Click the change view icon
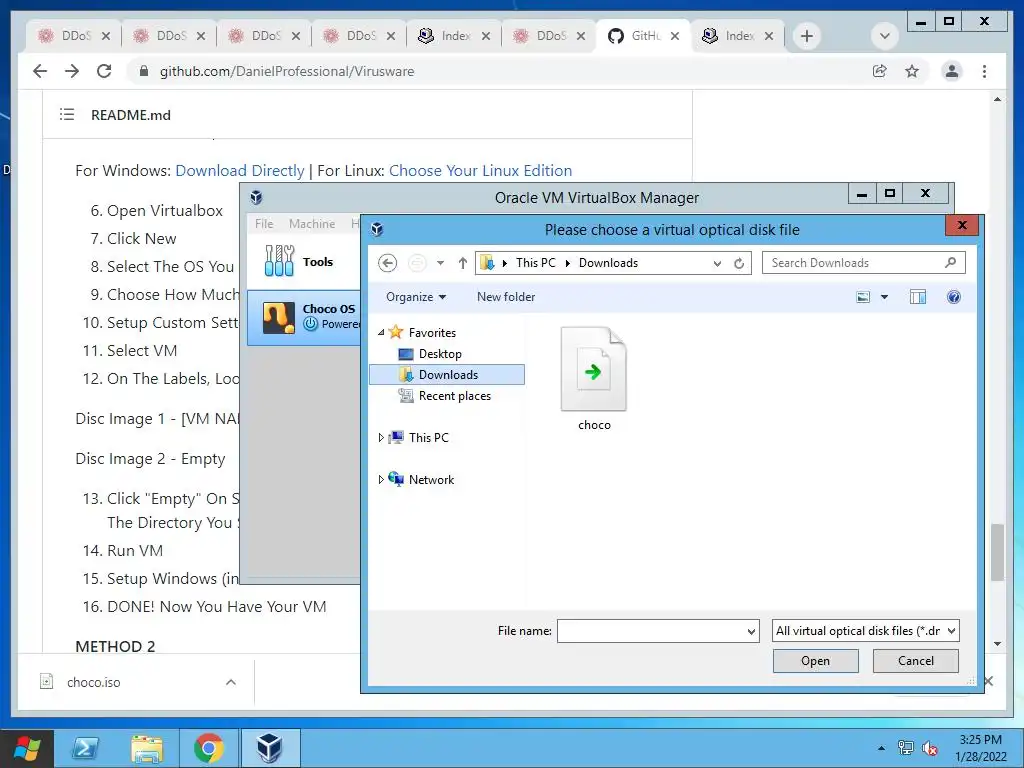1024x768 pixels. (863, 297)
